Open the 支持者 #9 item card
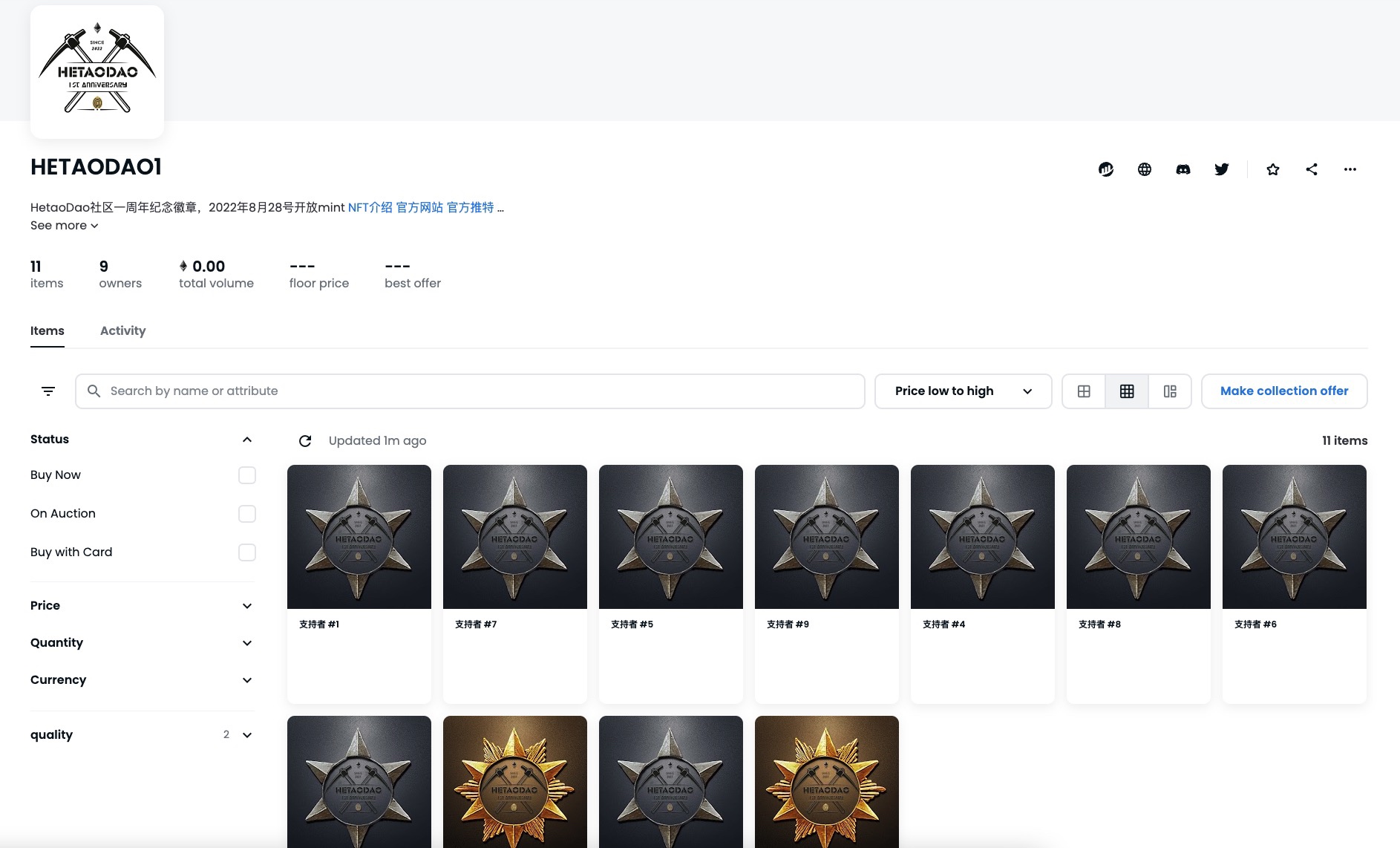1400x848 pixels. 827,584
